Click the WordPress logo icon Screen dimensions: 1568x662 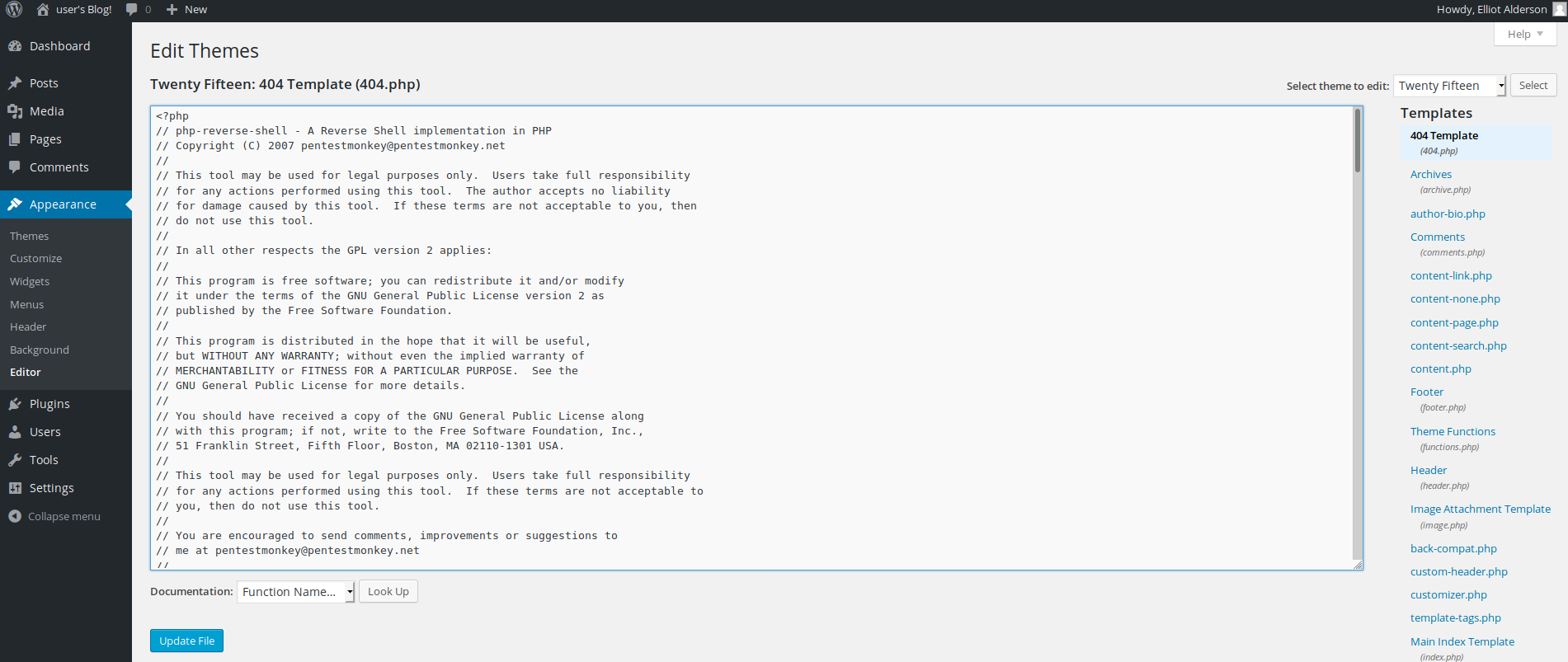pos(14,10)
